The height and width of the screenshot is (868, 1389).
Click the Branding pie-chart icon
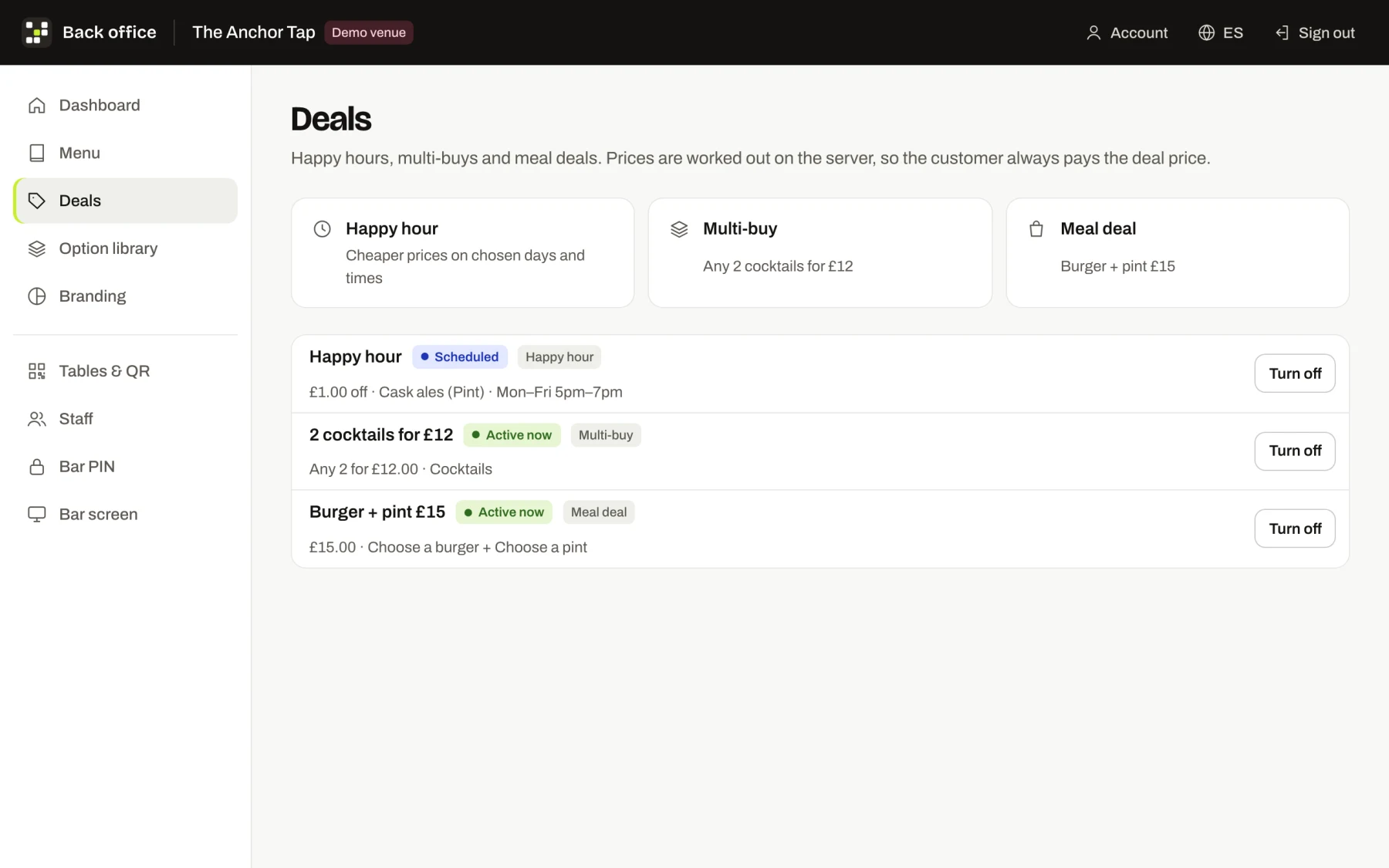coord(37,297)
